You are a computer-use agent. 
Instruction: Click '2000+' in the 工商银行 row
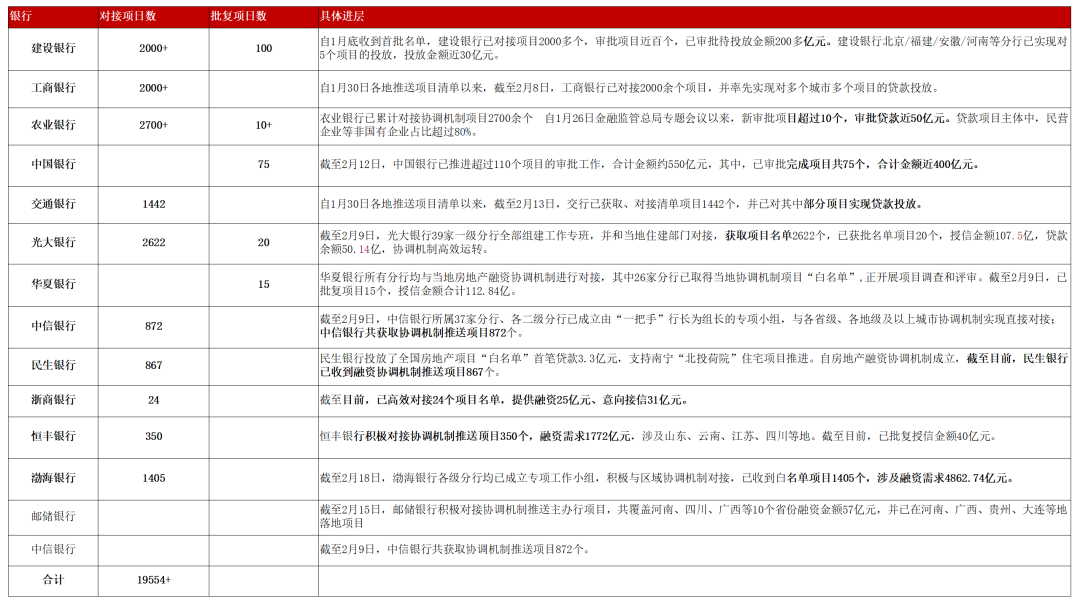154,88
